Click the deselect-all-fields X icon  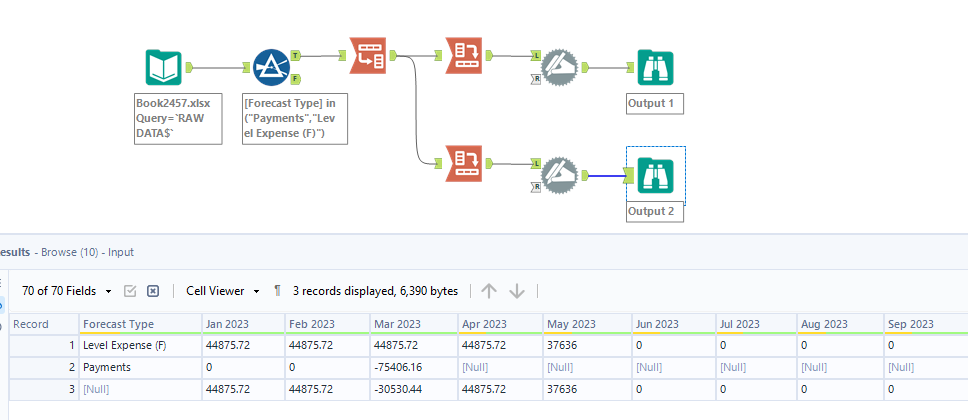(x=153, y=291)
